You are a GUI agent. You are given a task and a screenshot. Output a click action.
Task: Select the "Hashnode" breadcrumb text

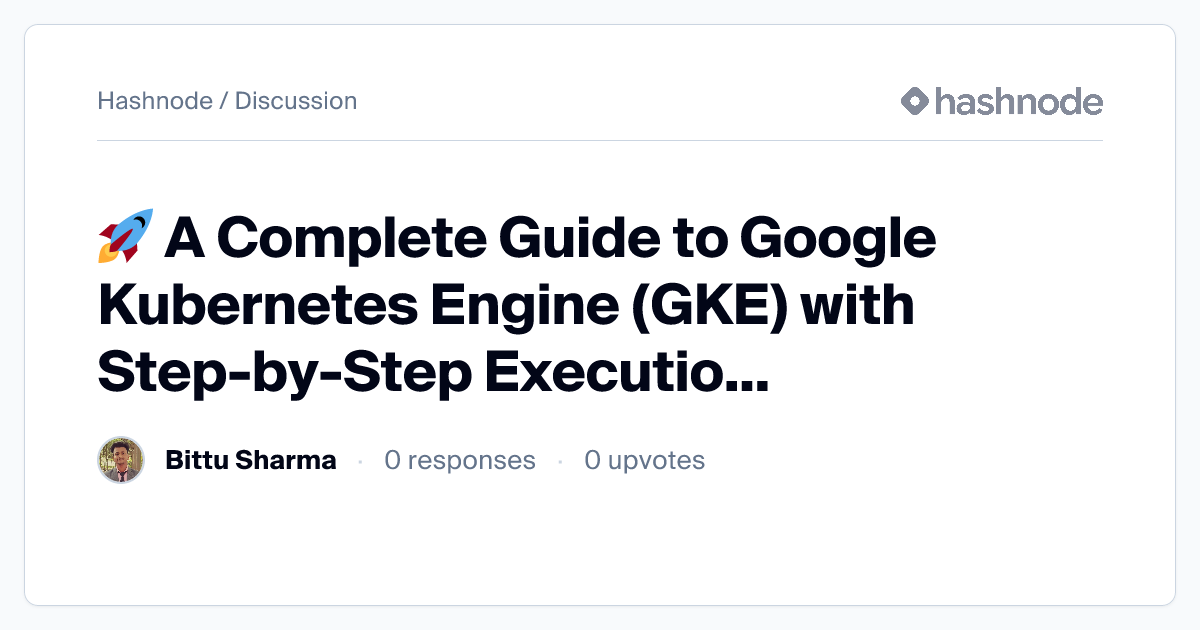[x=155, y=101]
